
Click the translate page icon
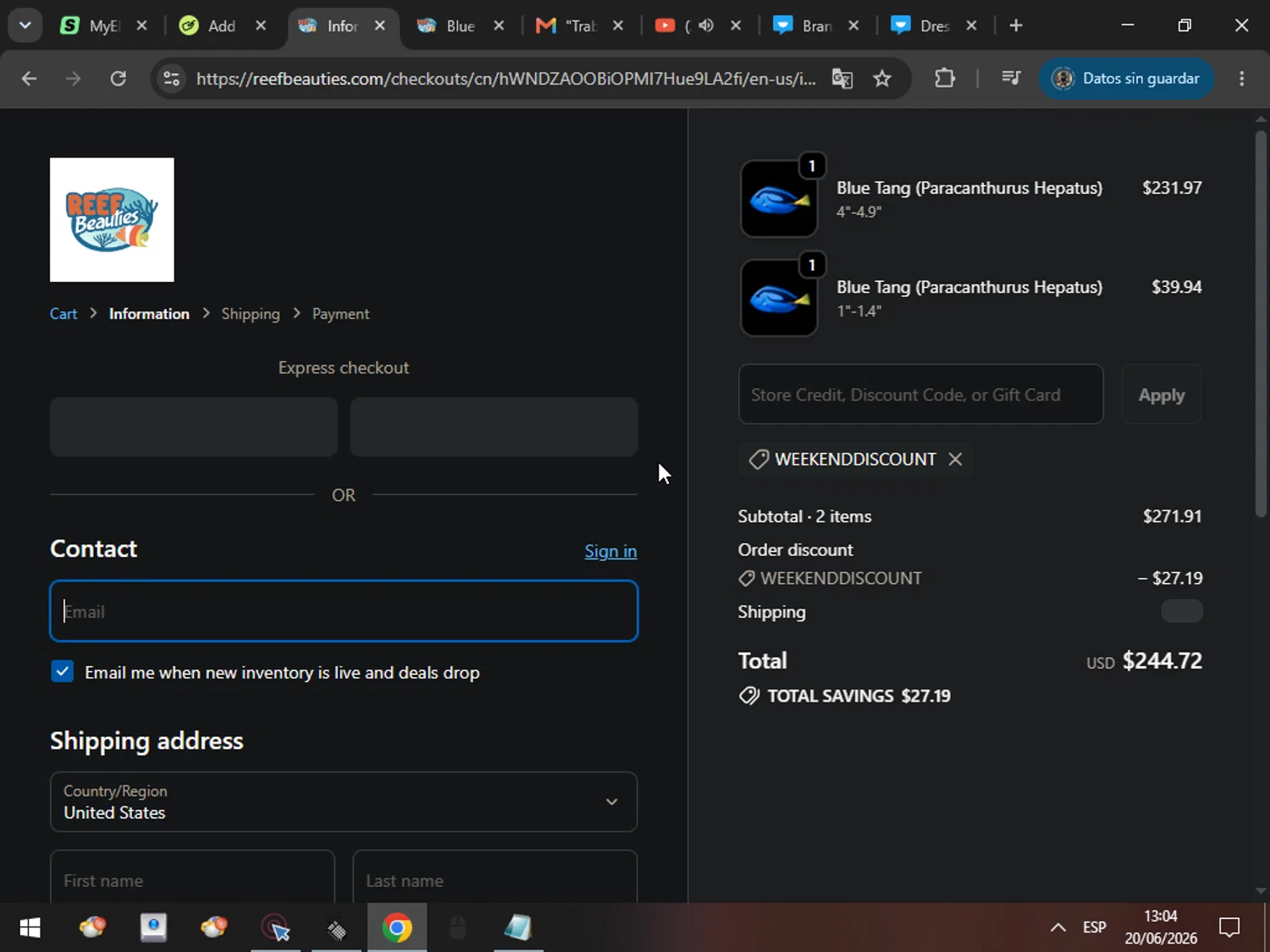coord(842,79)
